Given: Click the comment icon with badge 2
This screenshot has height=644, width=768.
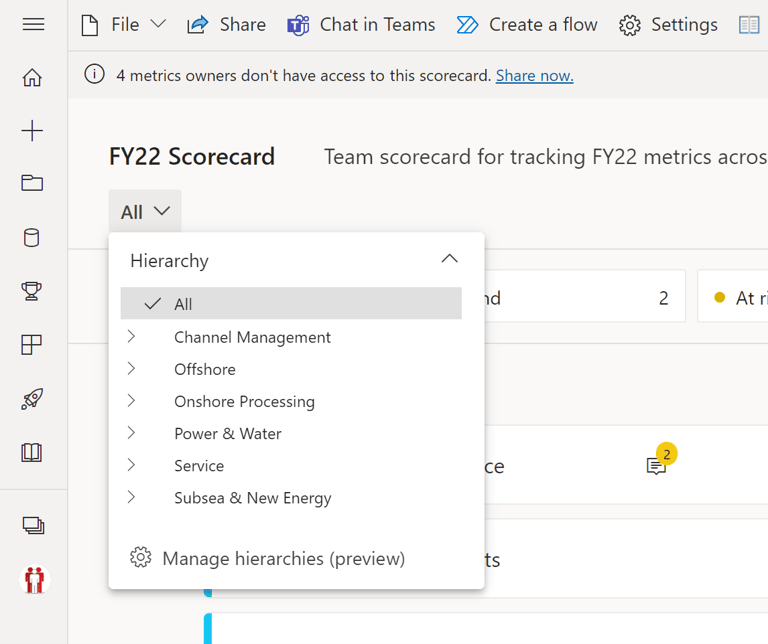Looking at the screenshot, I should [x=657, y=465].
